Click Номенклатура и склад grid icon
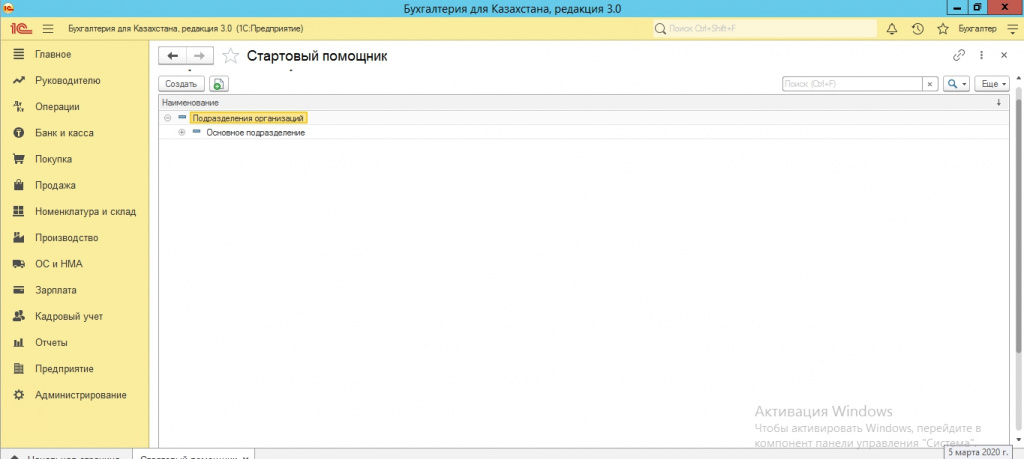 coord(19,212)
